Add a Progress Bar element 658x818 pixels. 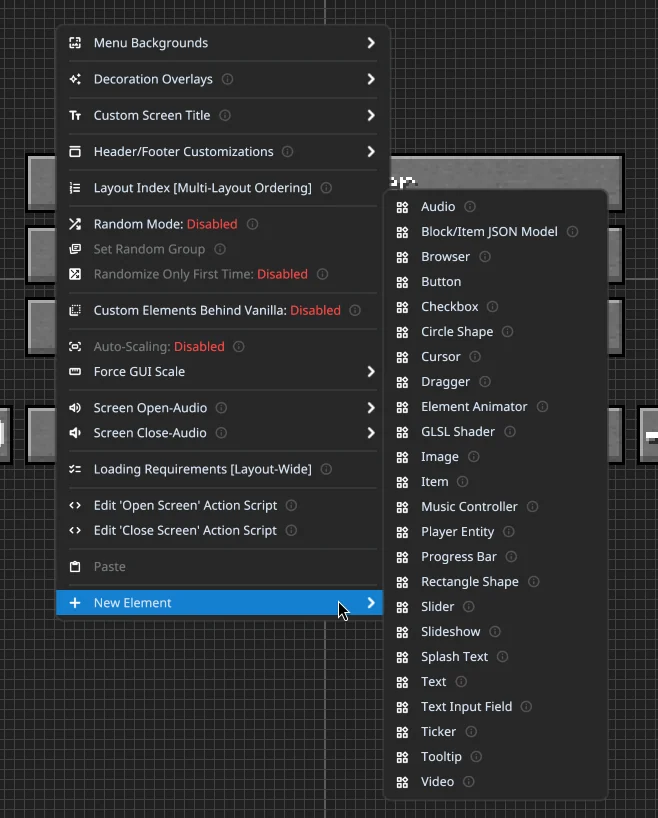coord(496,557)
